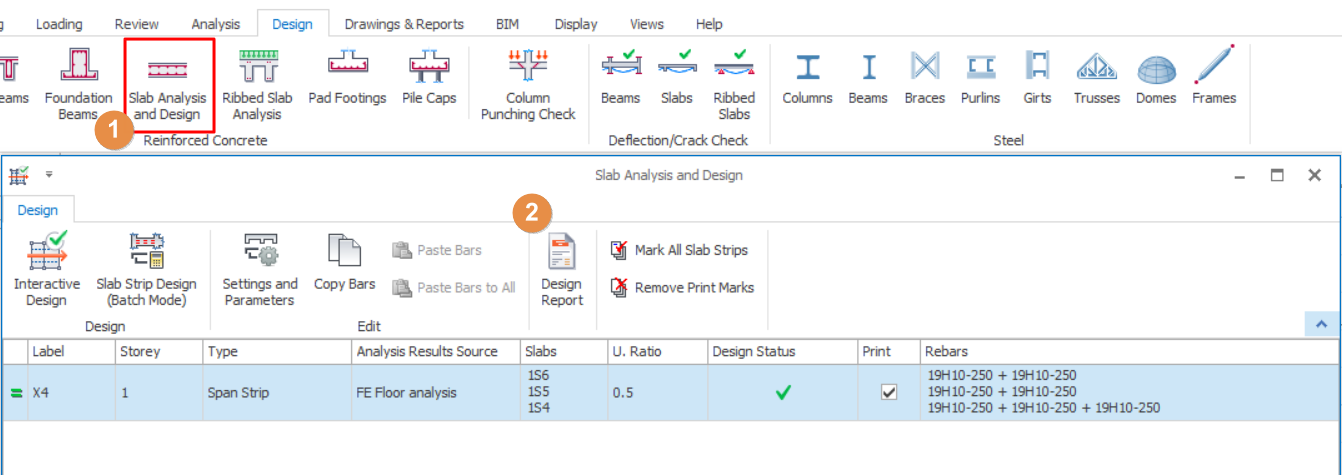
Task: Open Steel Trusses design
Action: coord(1096,79)
